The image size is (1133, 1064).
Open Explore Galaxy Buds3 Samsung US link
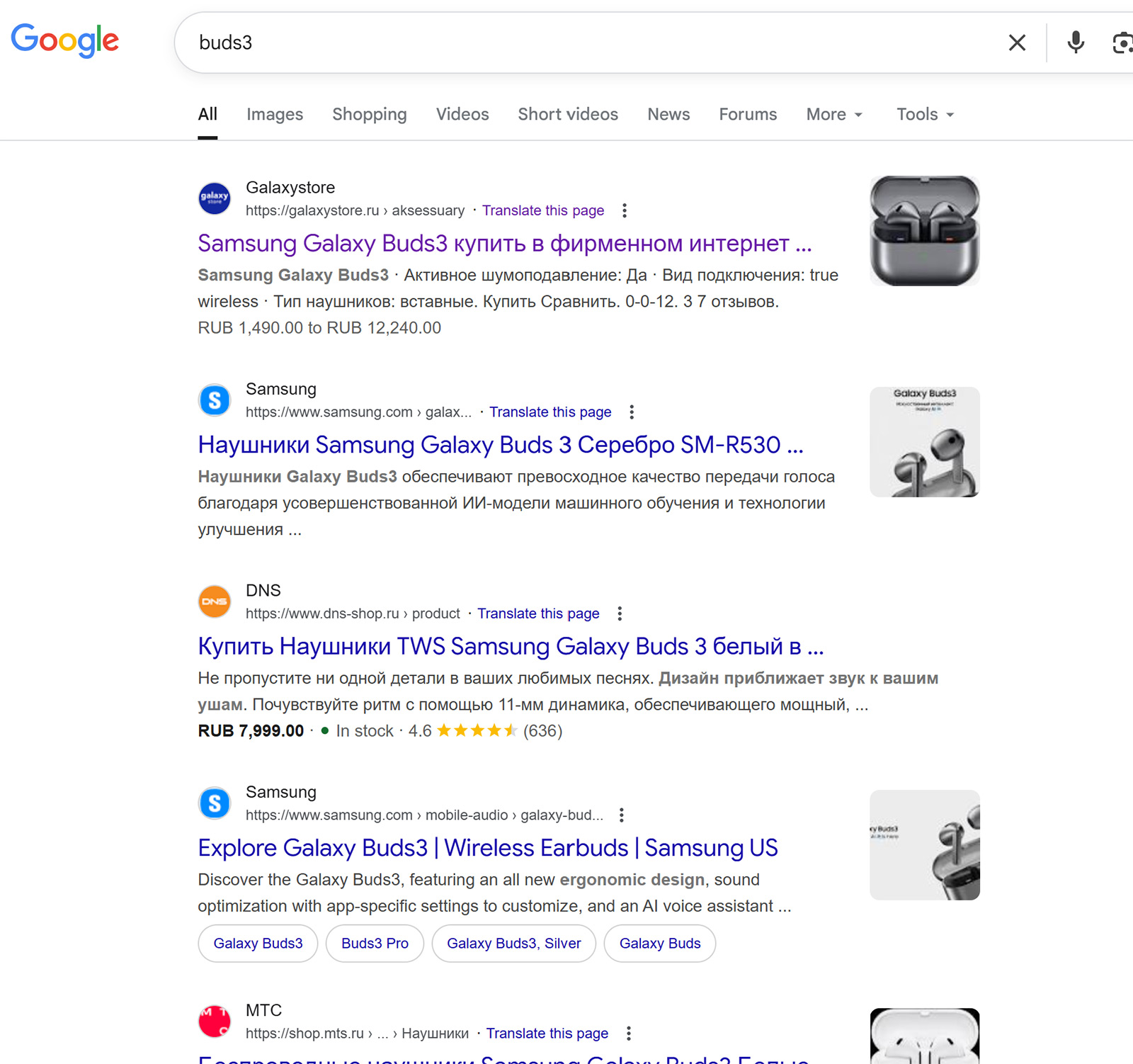(x=488, y=848)
